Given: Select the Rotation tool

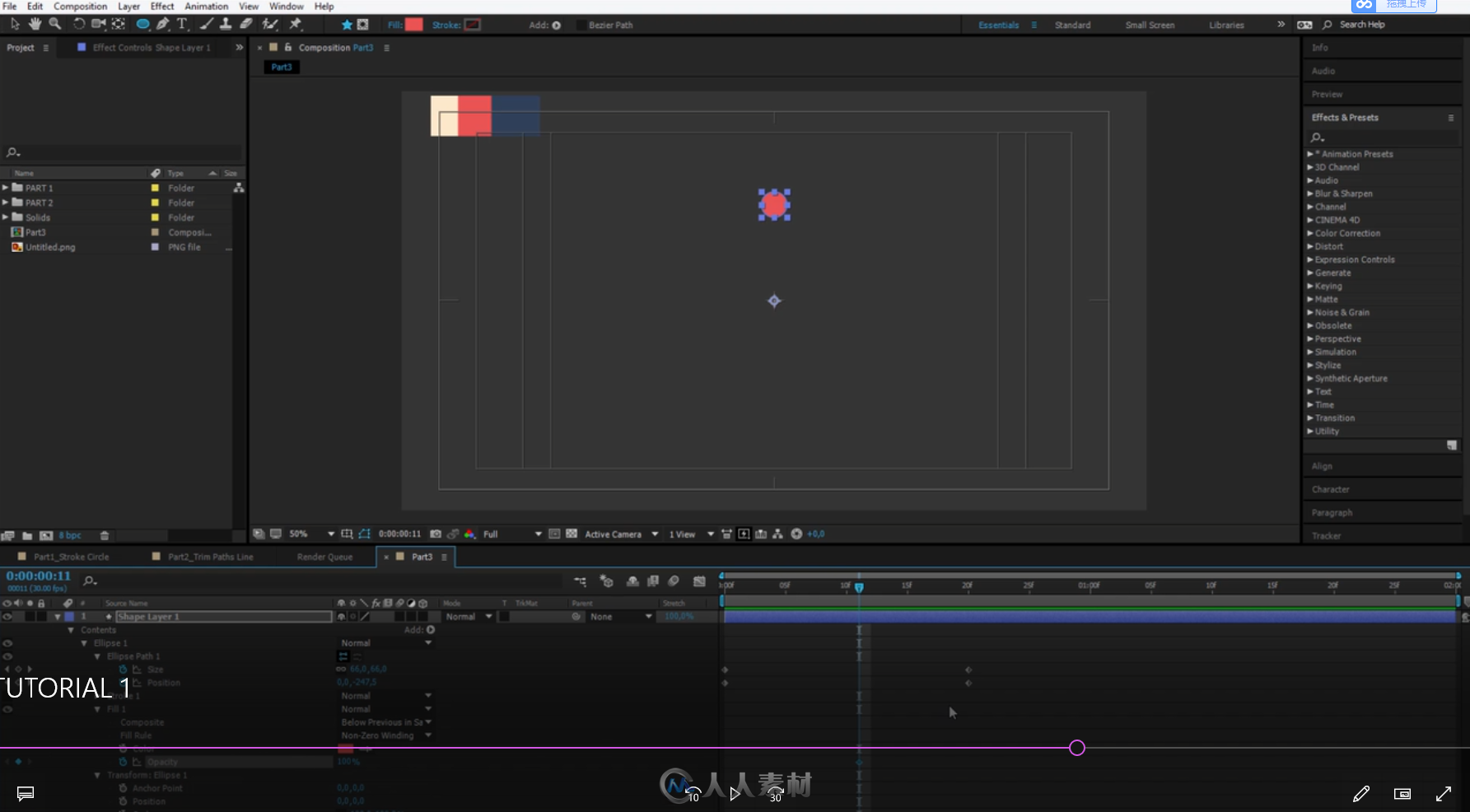Looking at the screenshot, I should click(79, 25).
